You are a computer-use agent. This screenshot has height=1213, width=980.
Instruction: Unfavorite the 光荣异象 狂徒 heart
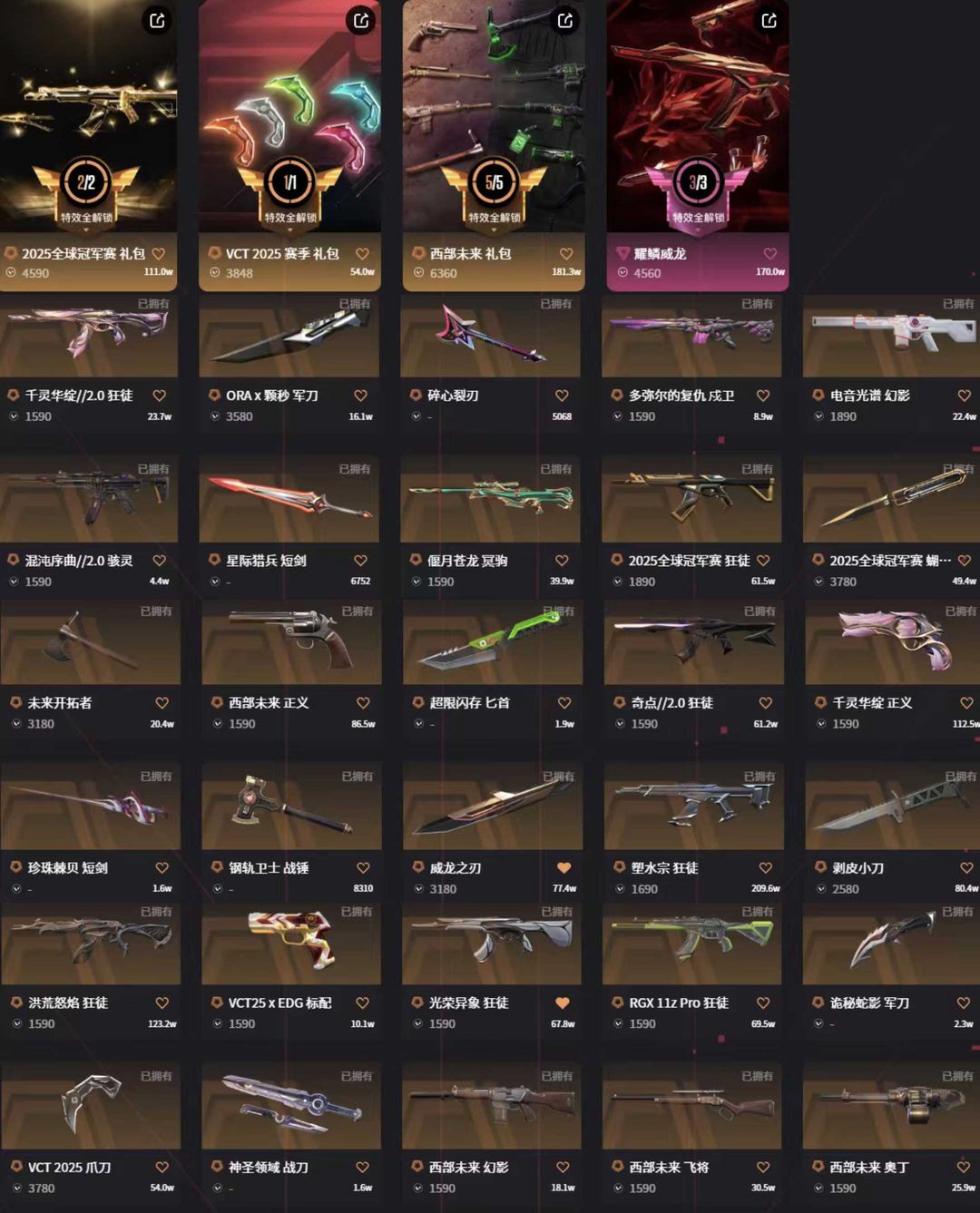pyautogui.click(x=563, y=1003)
